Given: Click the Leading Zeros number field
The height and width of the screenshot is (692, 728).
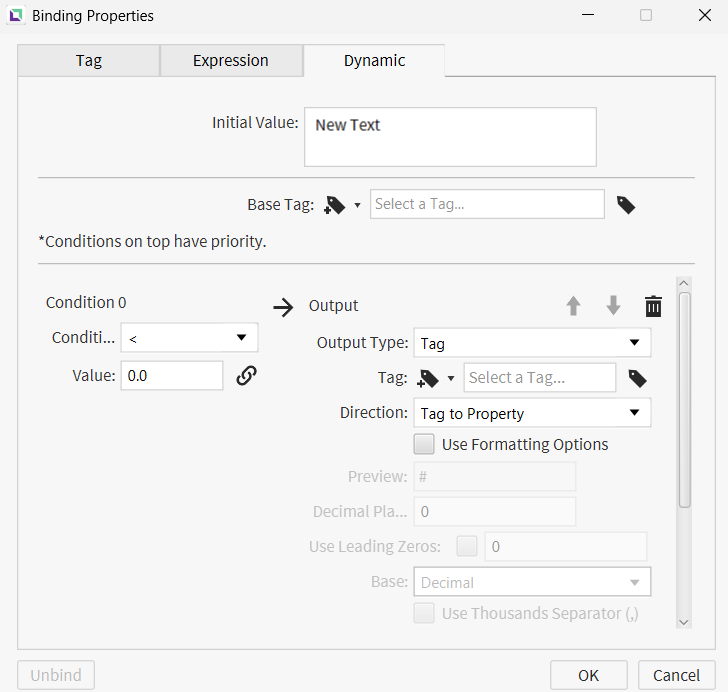Looking at the screenshot, I should [x=566, y=547].
